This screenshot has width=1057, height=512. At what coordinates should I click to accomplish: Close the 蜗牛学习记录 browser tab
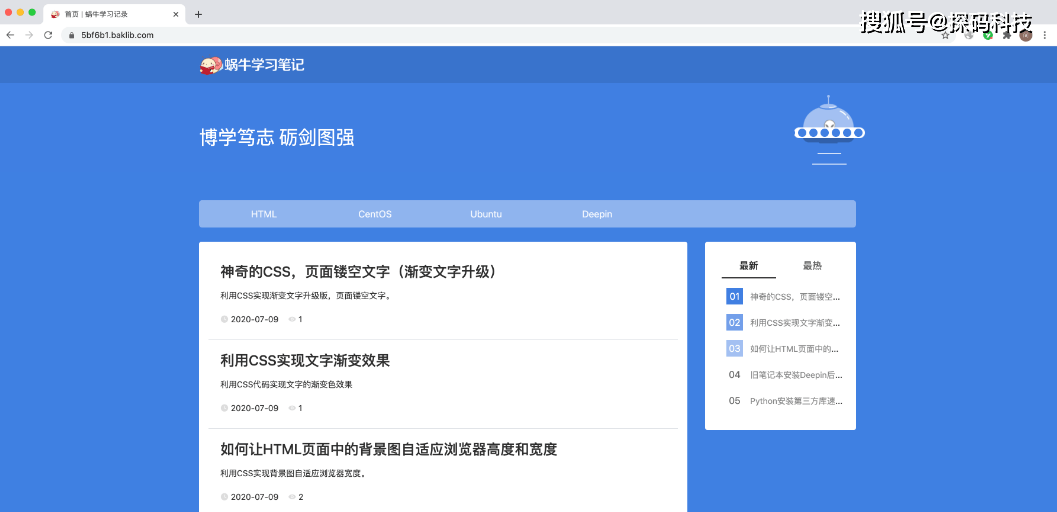click(176, 14)
